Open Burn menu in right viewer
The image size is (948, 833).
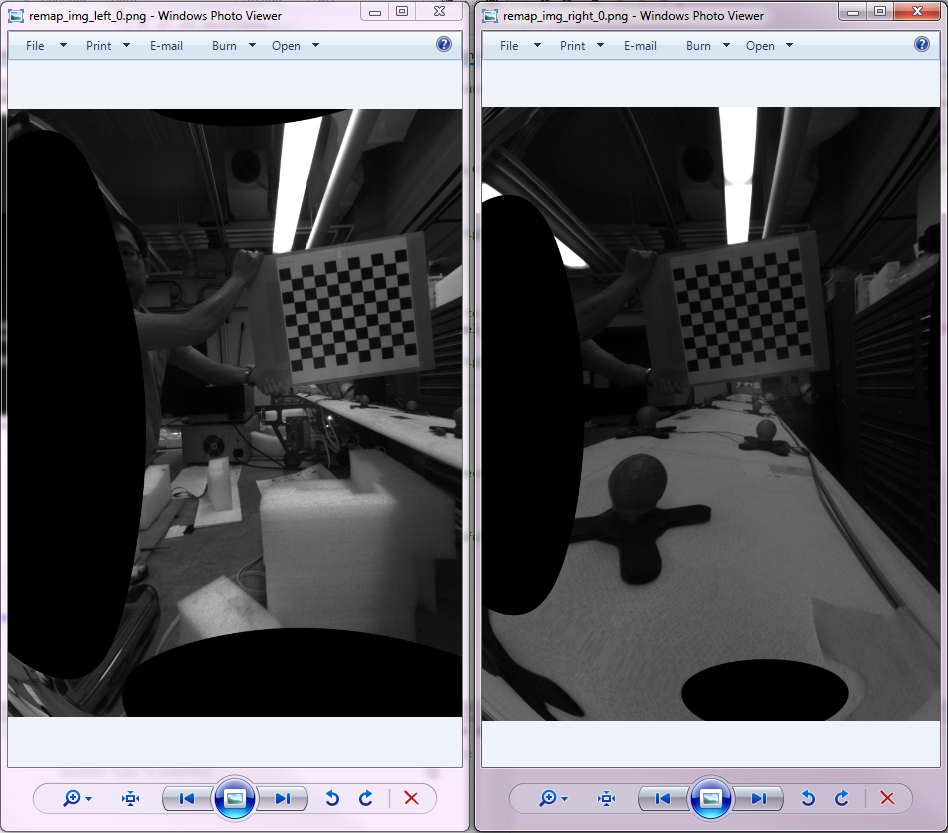click(x=698, y=46)
